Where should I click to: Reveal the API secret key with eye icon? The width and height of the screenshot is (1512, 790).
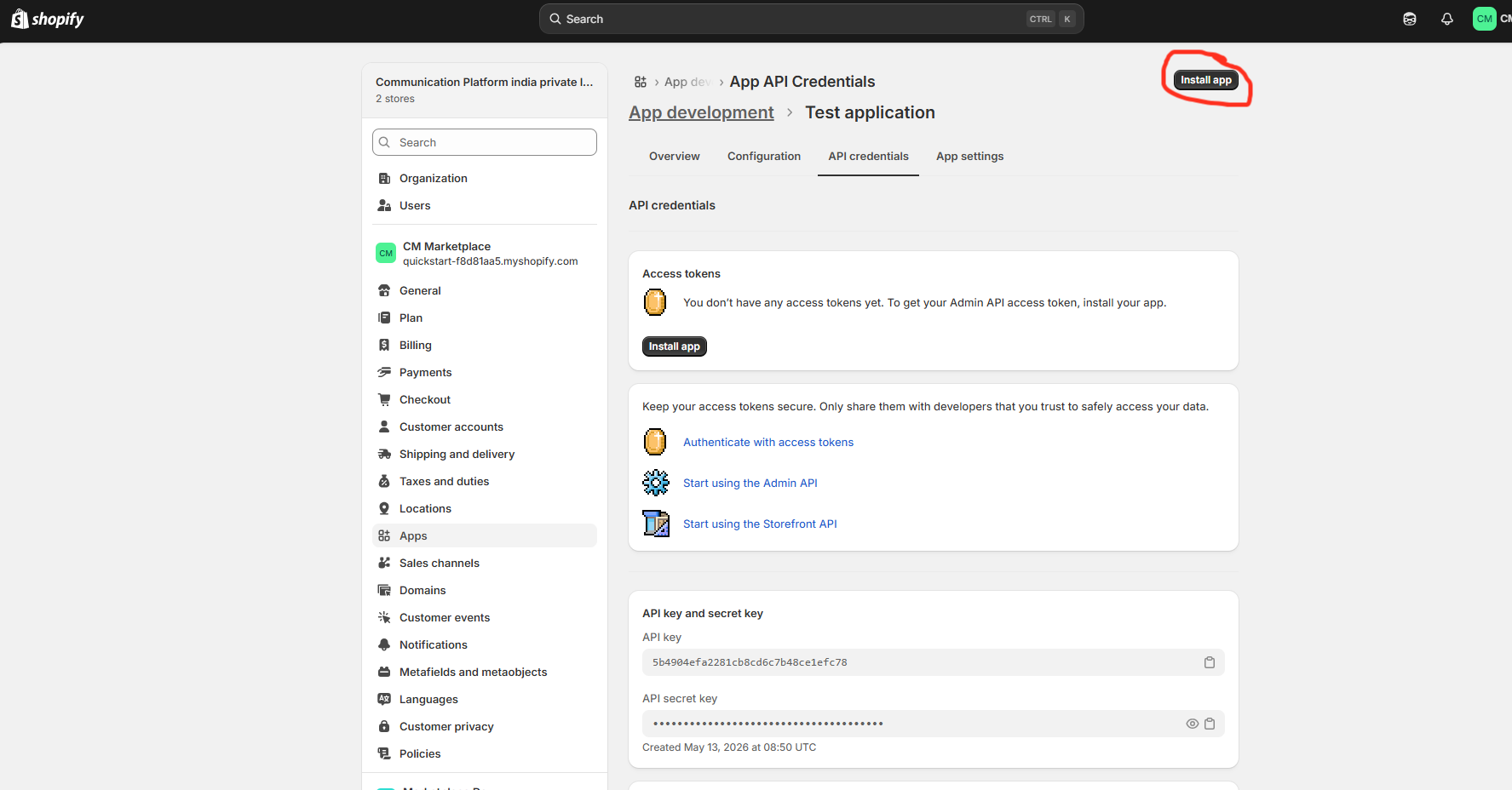pos(1193,724)
